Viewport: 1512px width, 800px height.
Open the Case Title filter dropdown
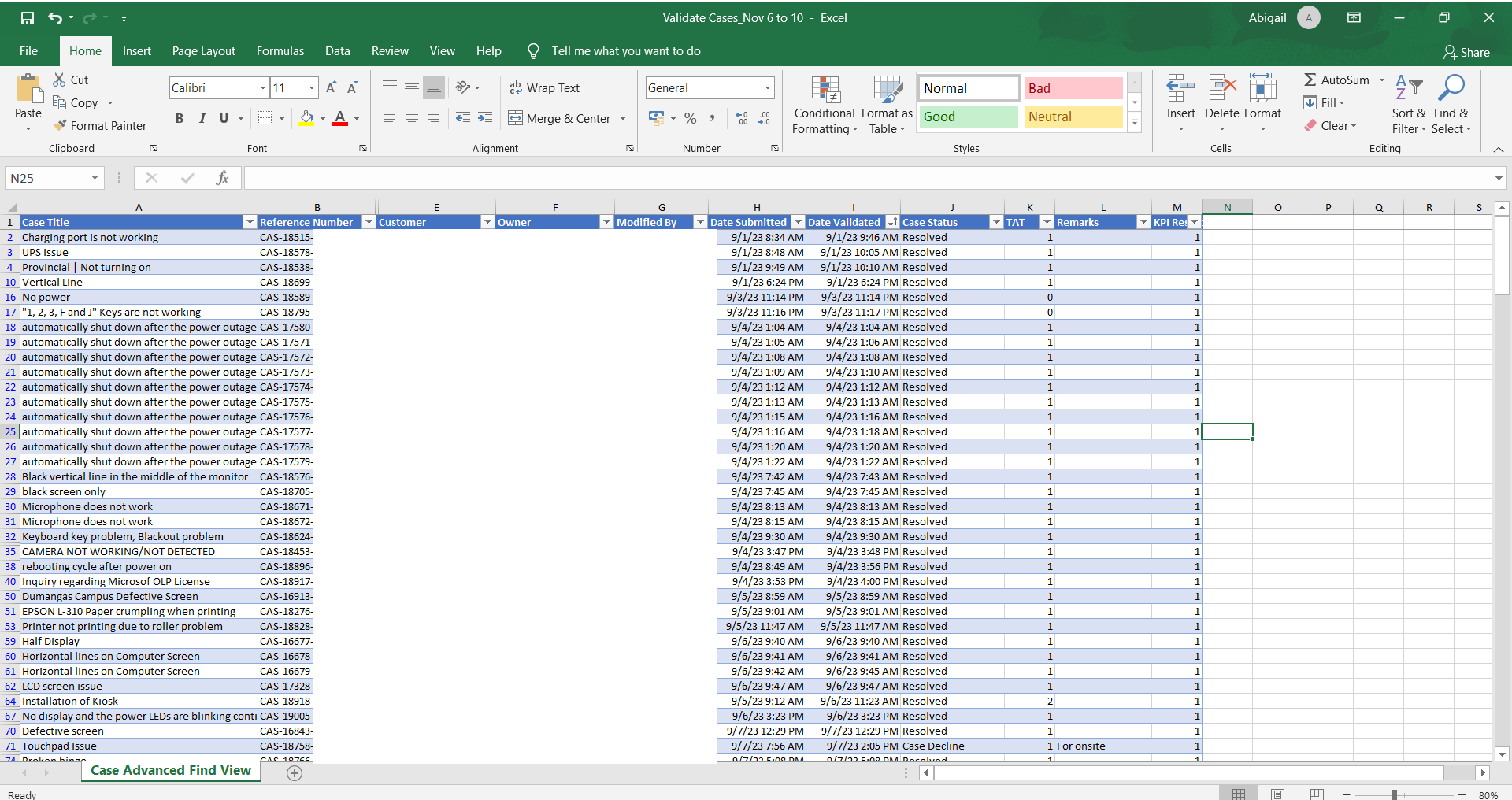coord(250,223)
